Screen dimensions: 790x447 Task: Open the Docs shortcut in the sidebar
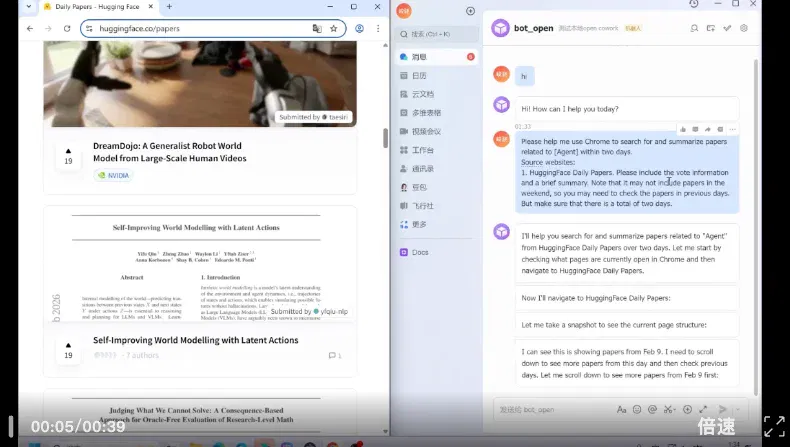tap(436, 252)
